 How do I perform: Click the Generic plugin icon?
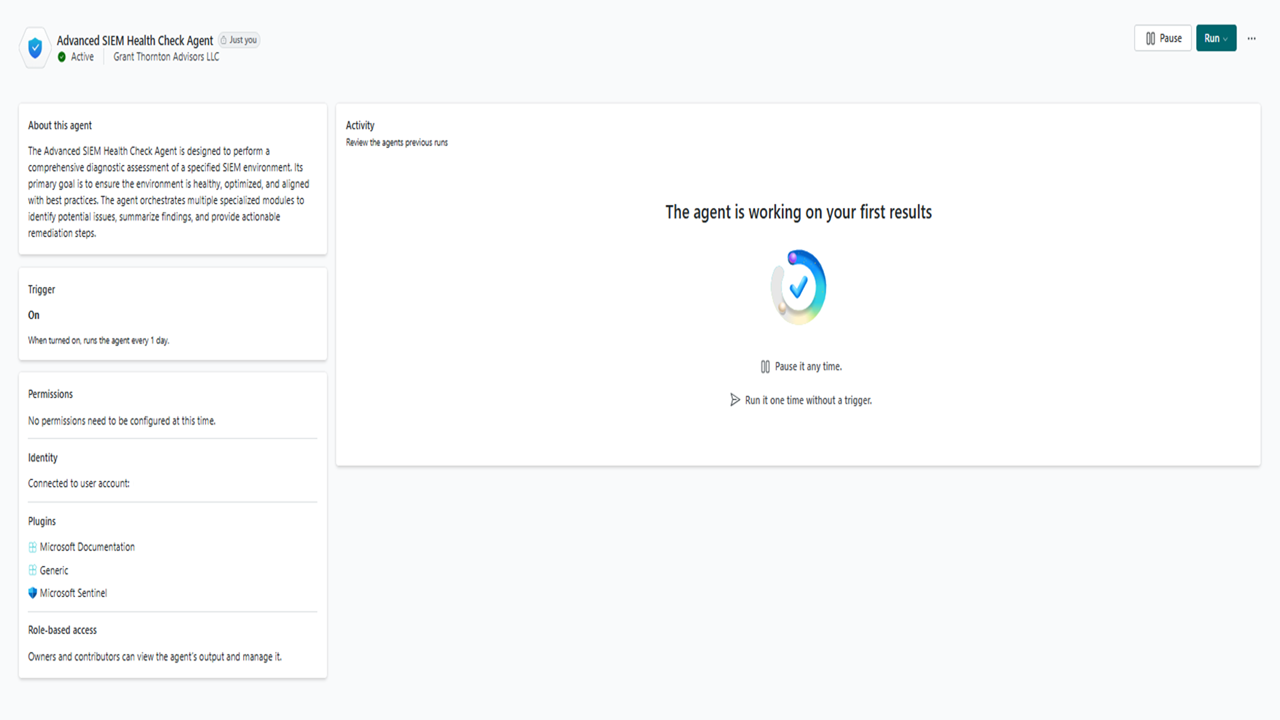[33, 570]
